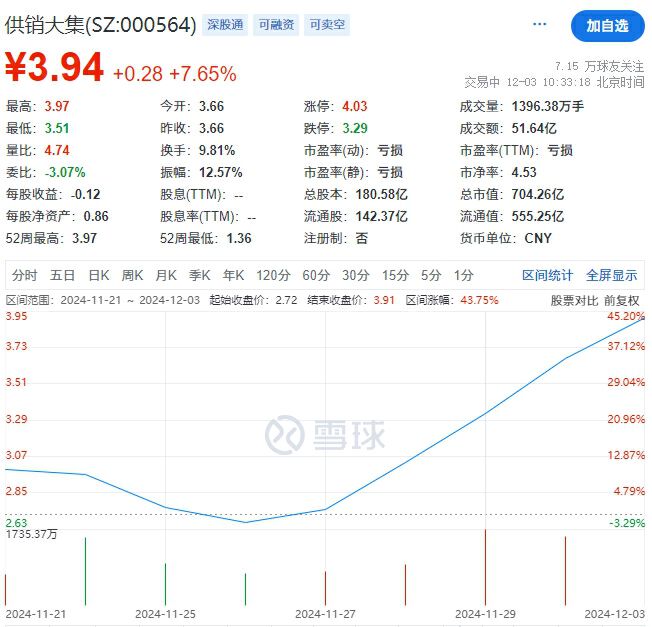Click the 2024-12-03 date label
Image resolution: width=652 pixels, height=627 pixels.
(x=614, y=615)
